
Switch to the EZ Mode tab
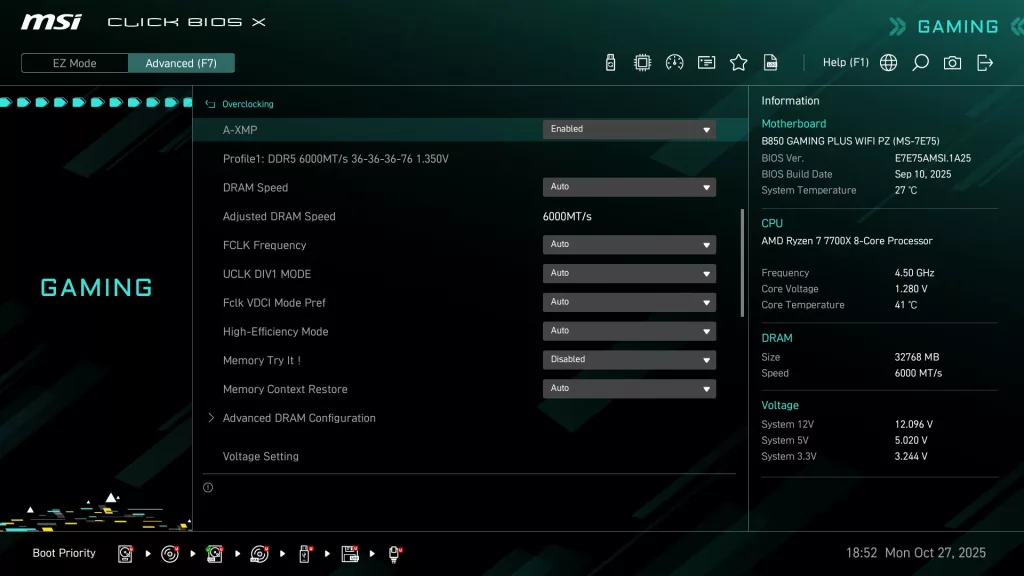click(73, 62)
